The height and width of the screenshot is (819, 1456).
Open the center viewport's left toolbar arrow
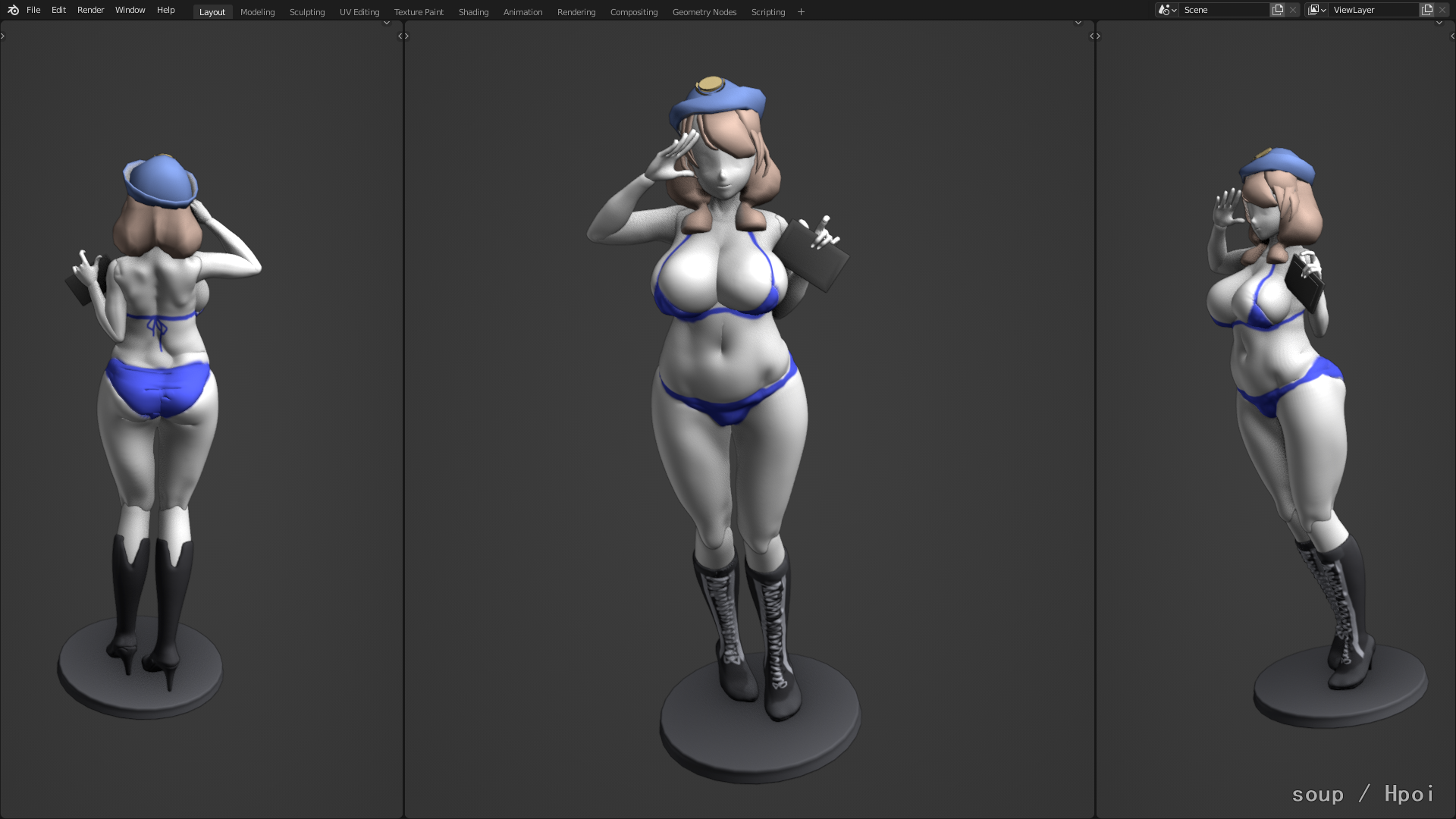click(407, 36)
